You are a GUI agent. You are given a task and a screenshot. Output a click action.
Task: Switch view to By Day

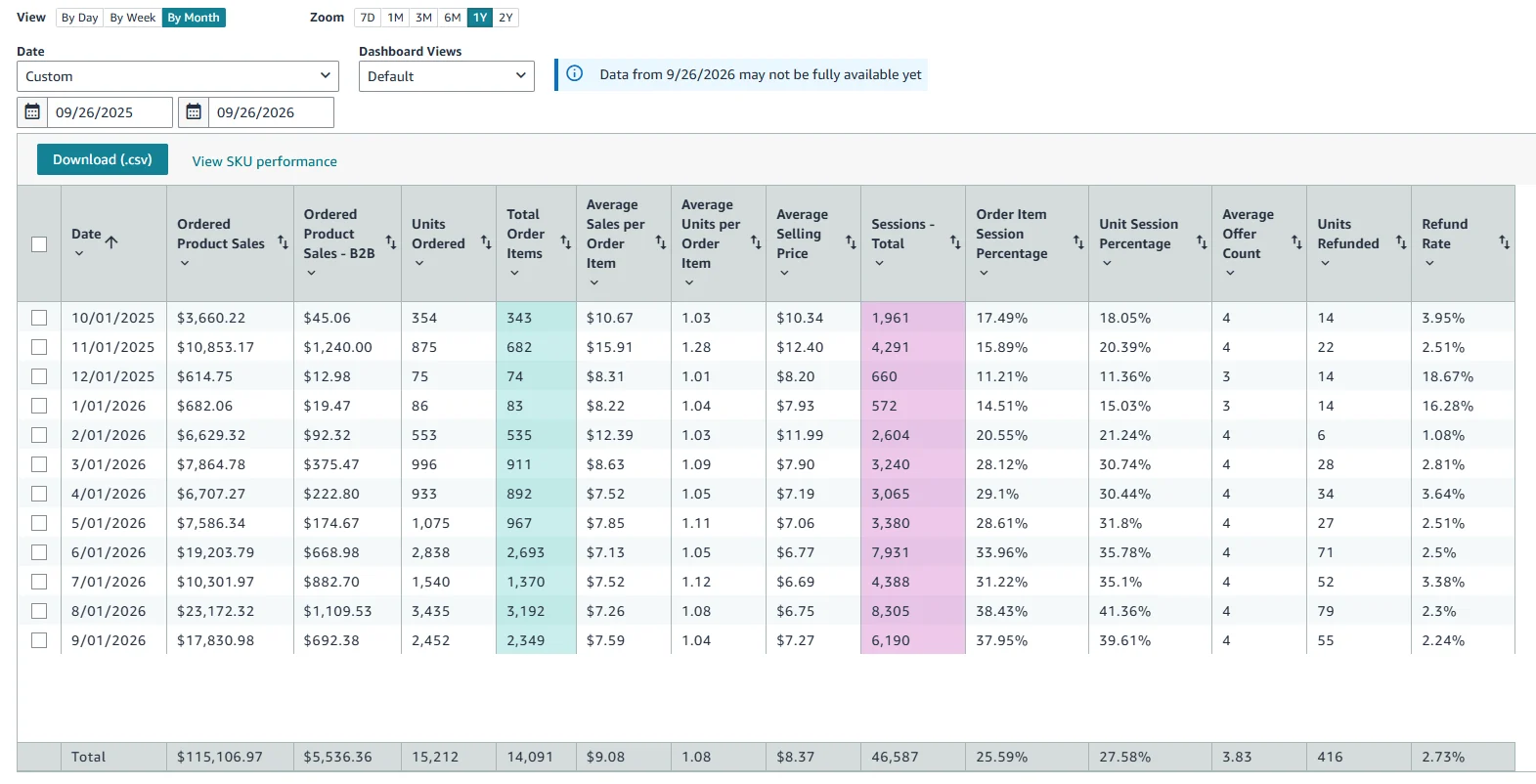pyautogui.click(x=80, y=18)
